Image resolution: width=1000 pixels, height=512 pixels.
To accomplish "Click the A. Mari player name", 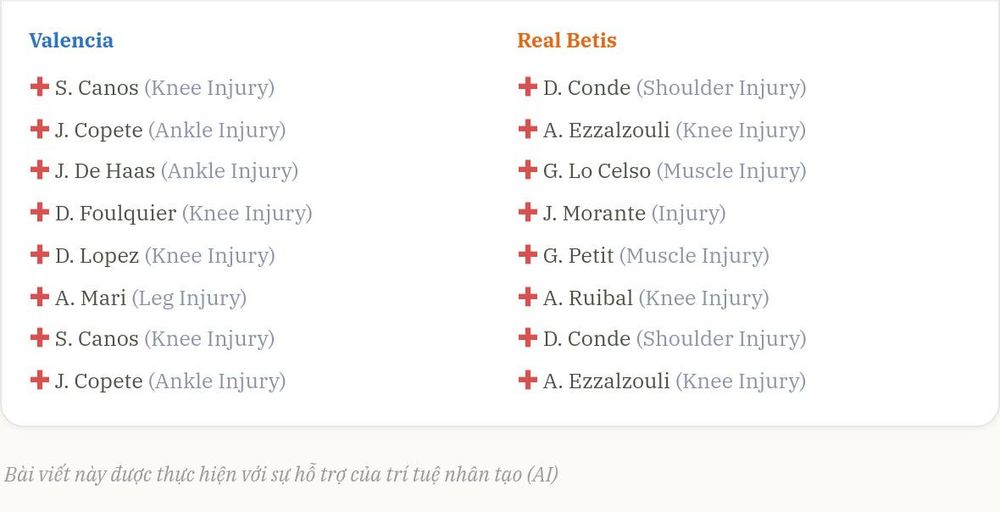I will point(91,298).
